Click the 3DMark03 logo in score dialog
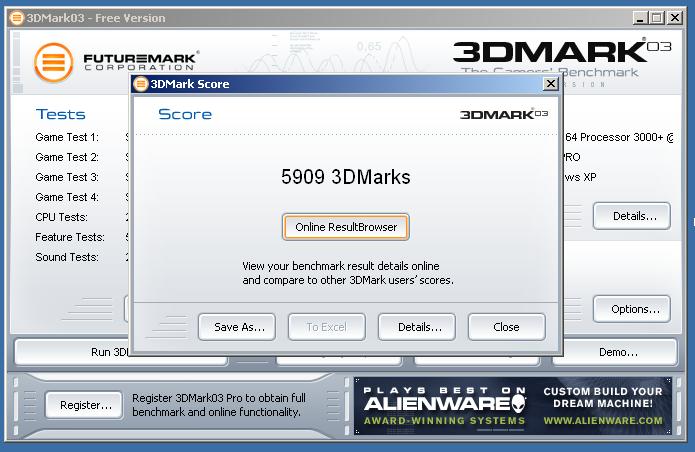The height and width of the screenshot is (452, 695). coord(504,114)
